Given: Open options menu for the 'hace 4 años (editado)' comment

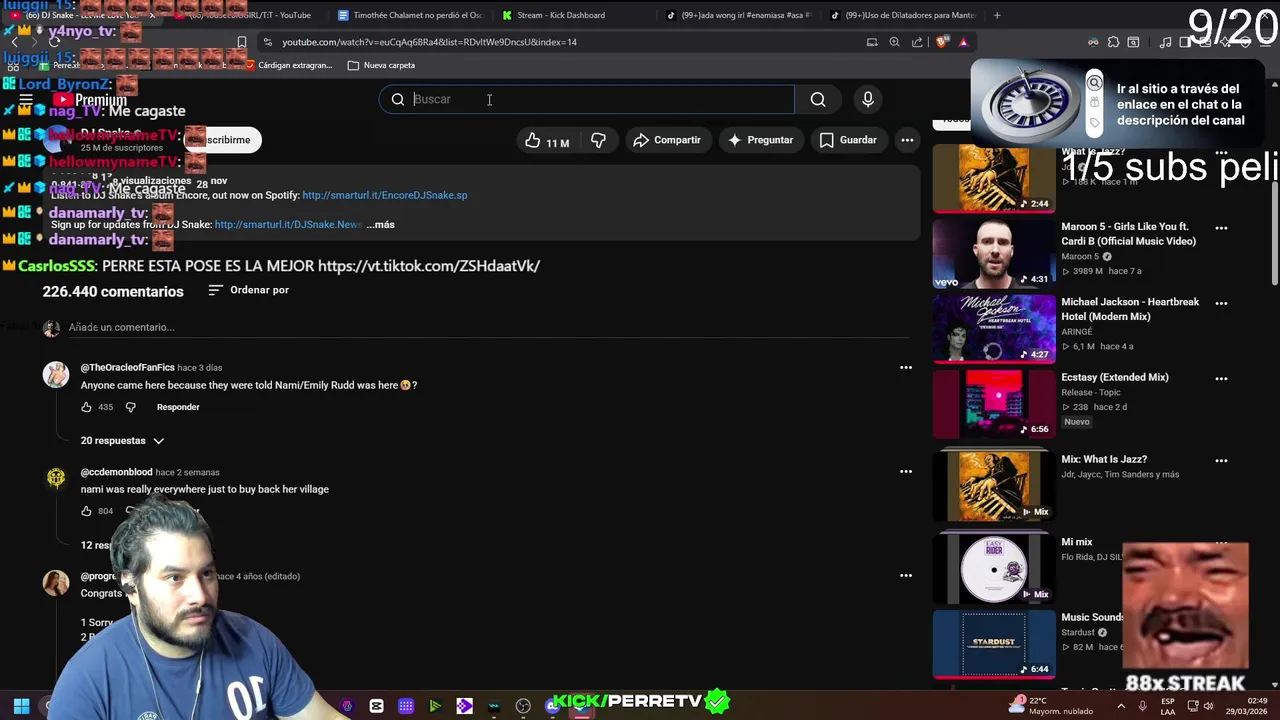Looking at the screenshot, I should coord(906,576).
